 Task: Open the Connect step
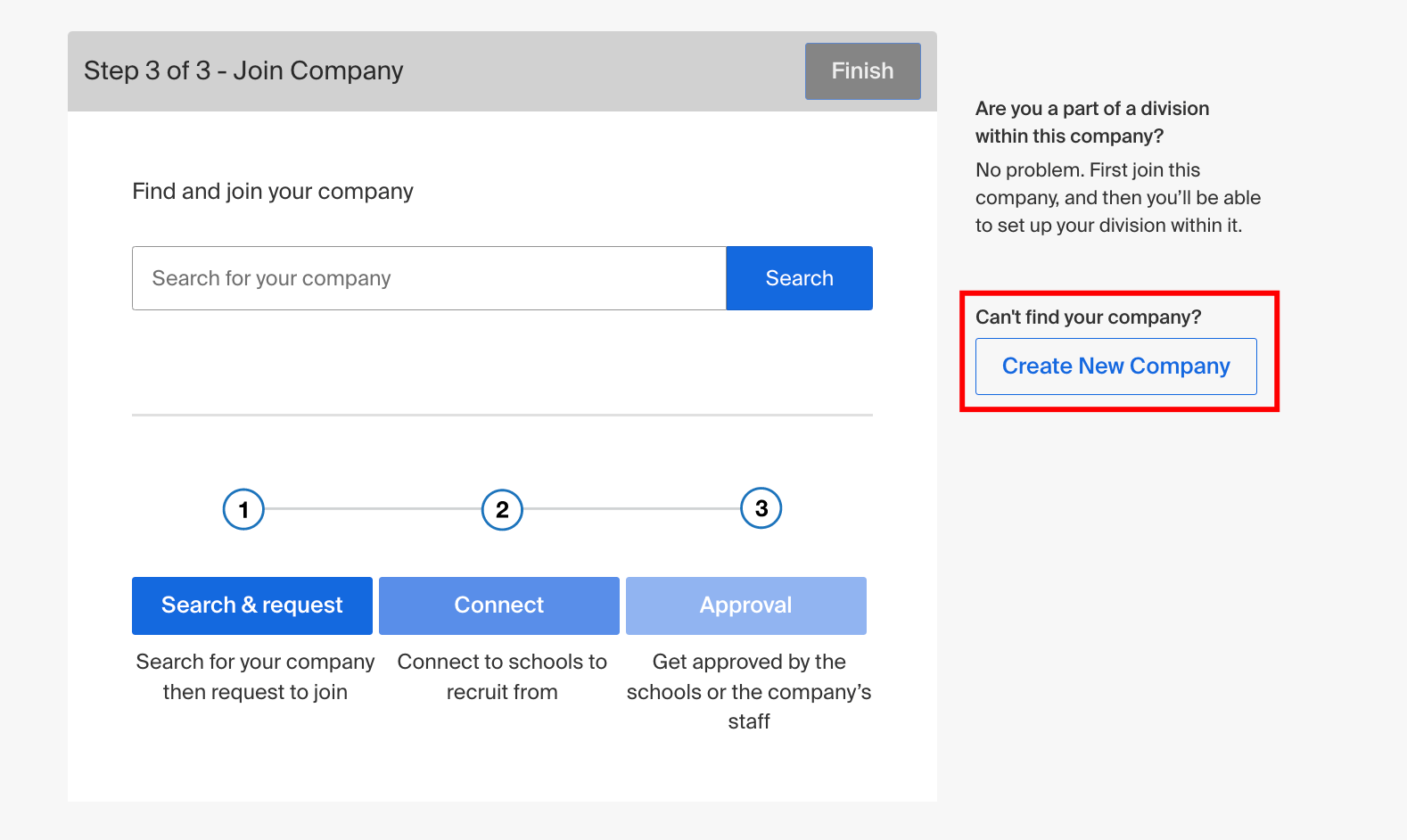499,605
